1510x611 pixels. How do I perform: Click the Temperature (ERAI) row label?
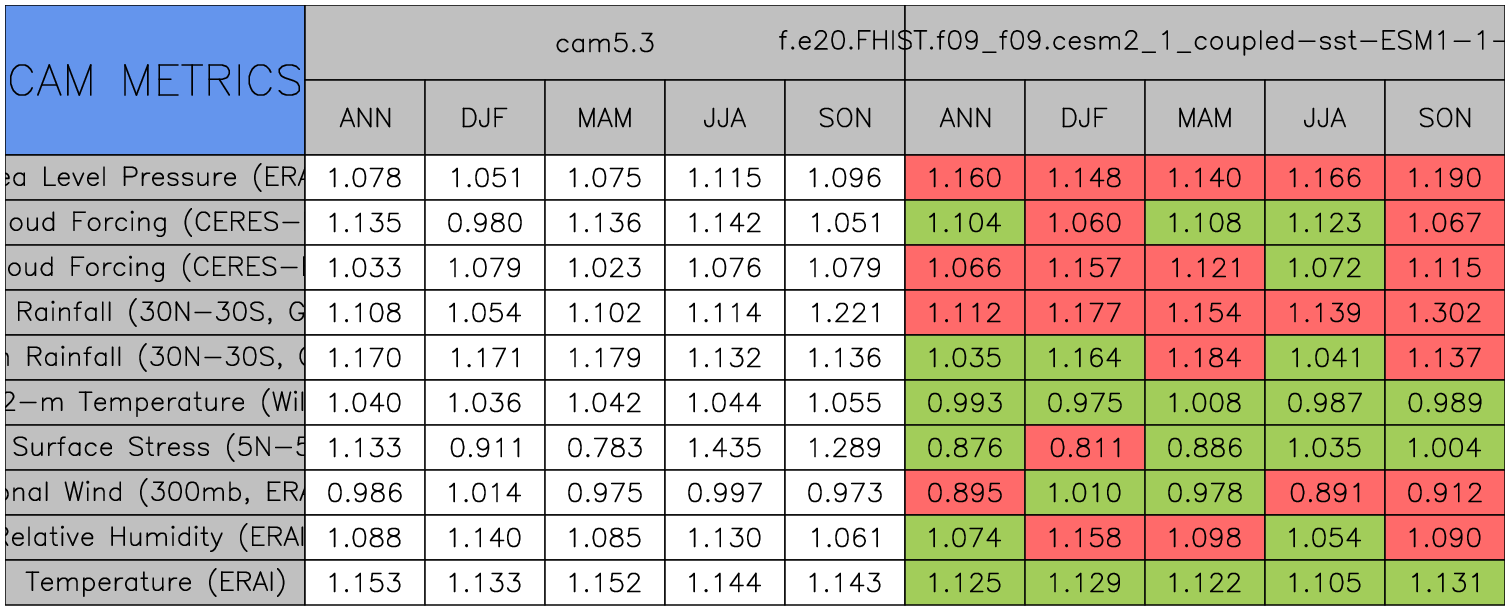pos(155,582)
